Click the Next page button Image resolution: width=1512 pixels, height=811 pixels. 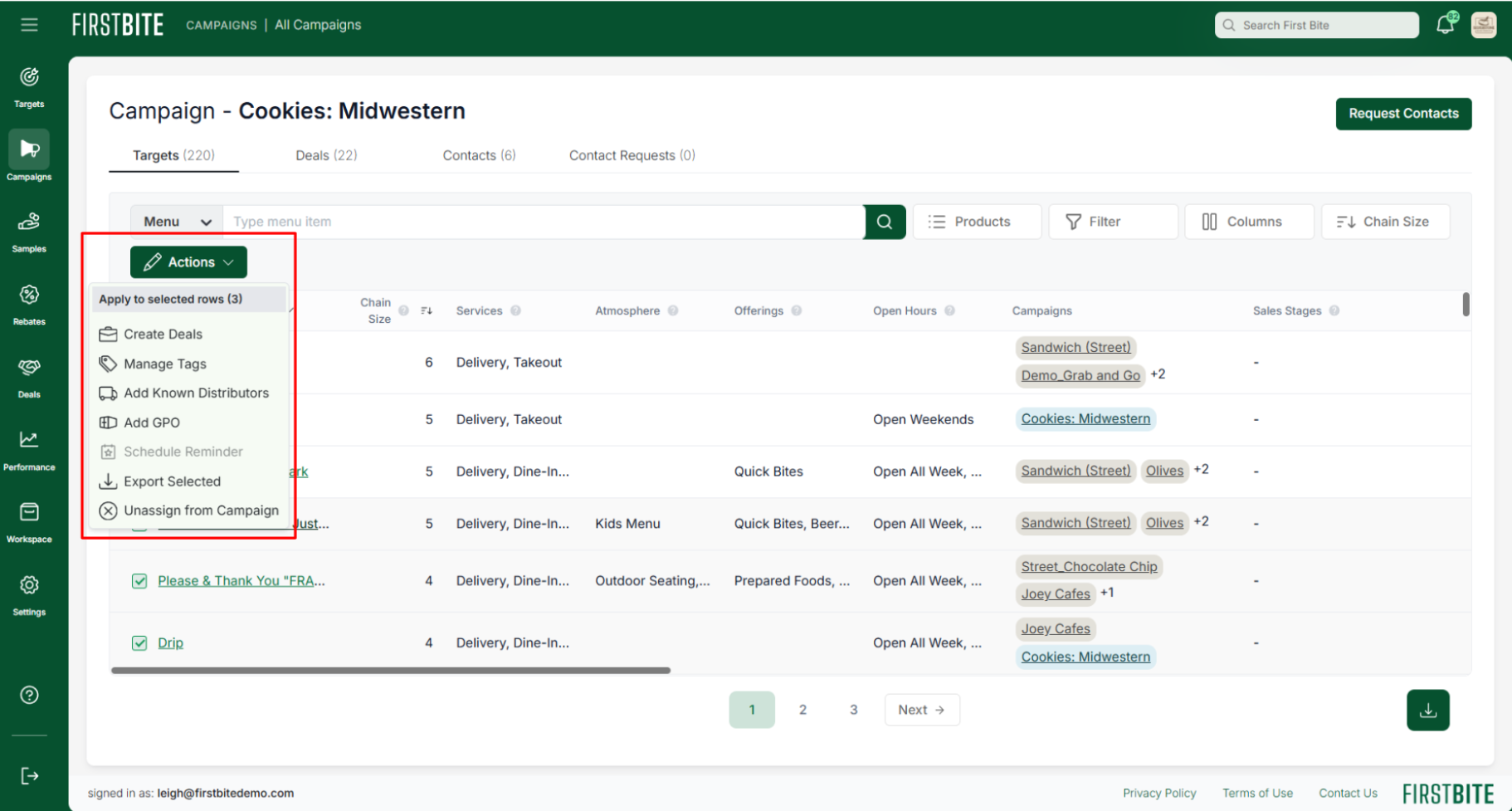922,710
